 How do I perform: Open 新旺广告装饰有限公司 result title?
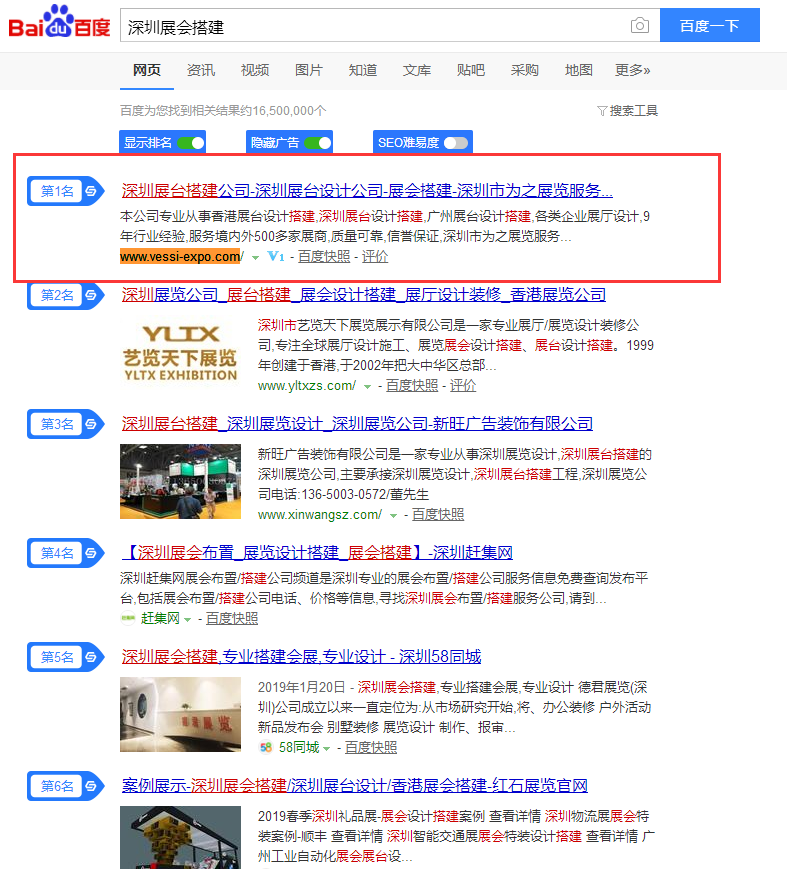point(357,423)
